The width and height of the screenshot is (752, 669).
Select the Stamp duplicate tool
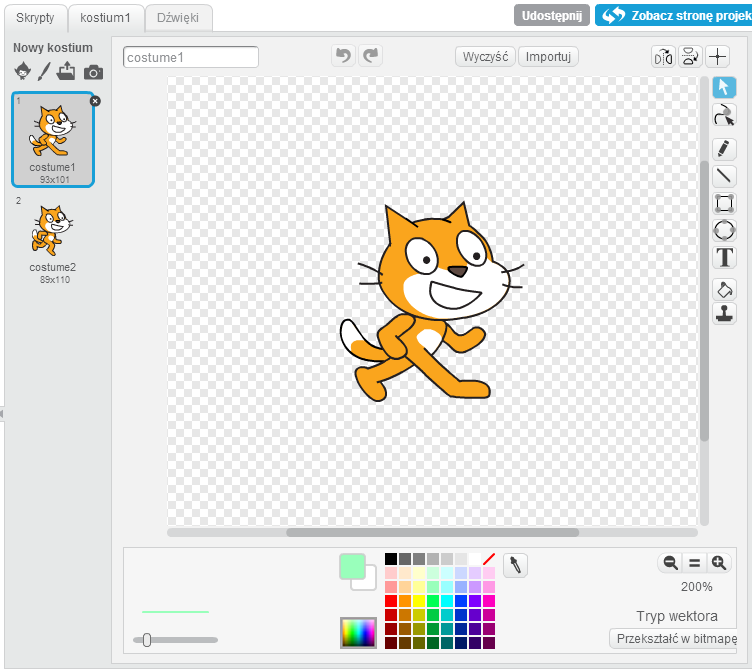[x=724, y=314]
